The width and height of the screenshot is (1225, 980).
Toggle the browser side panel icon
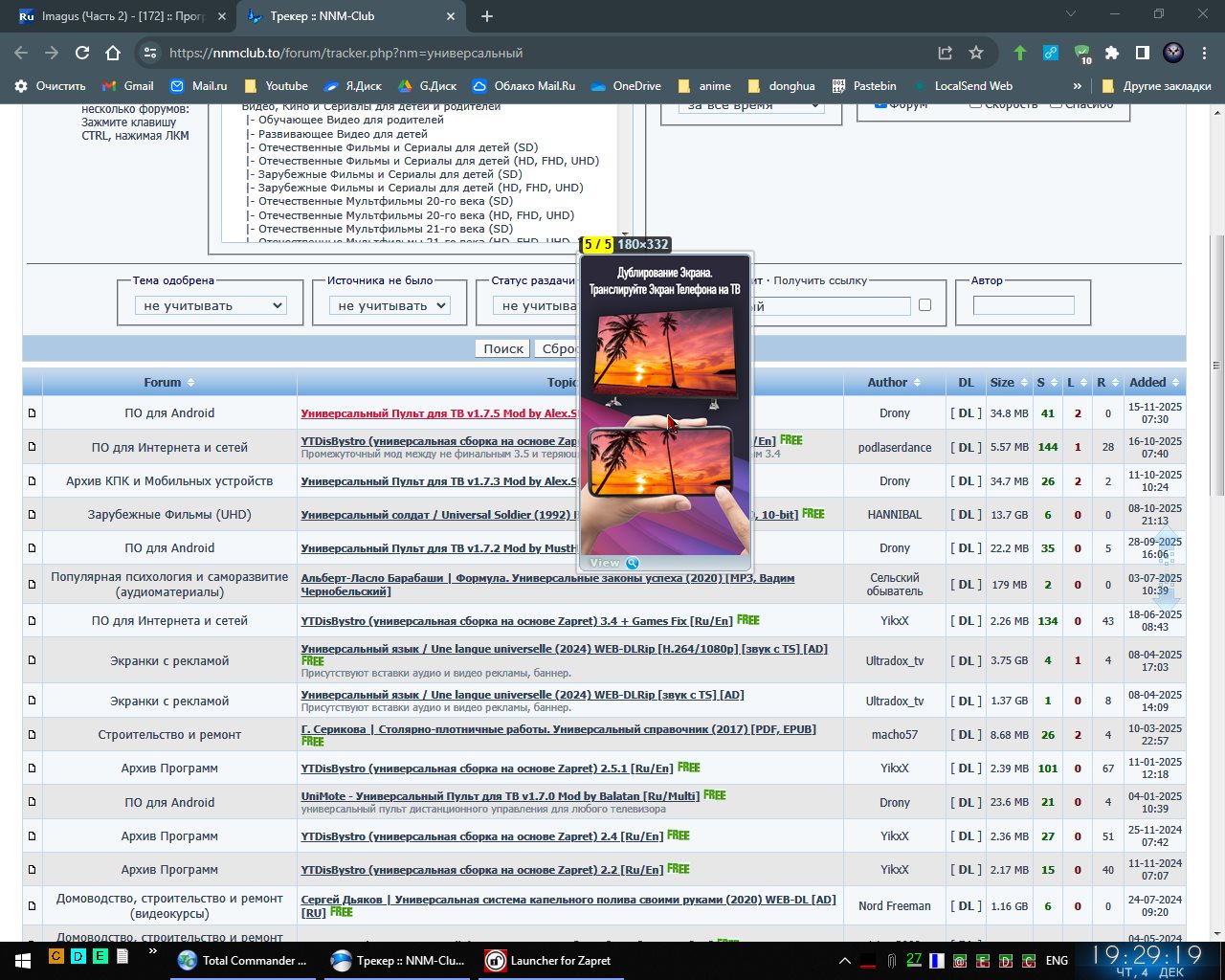click(x=1143, y=53)
